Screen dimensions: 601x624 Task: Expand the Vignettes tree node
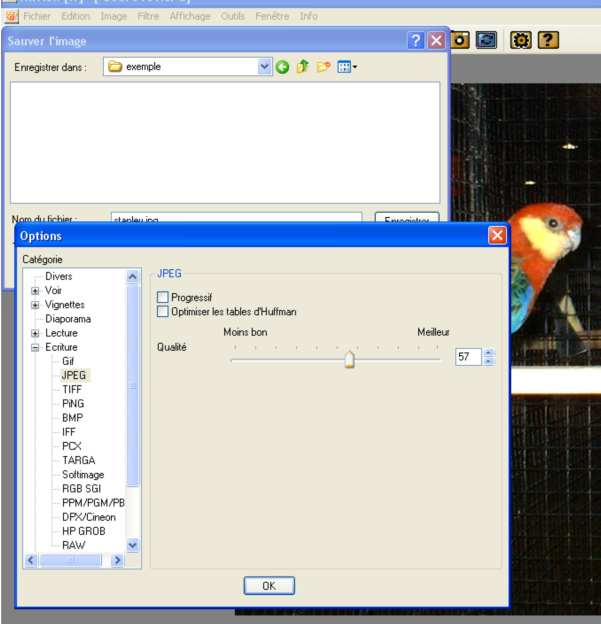click(35, 305)
